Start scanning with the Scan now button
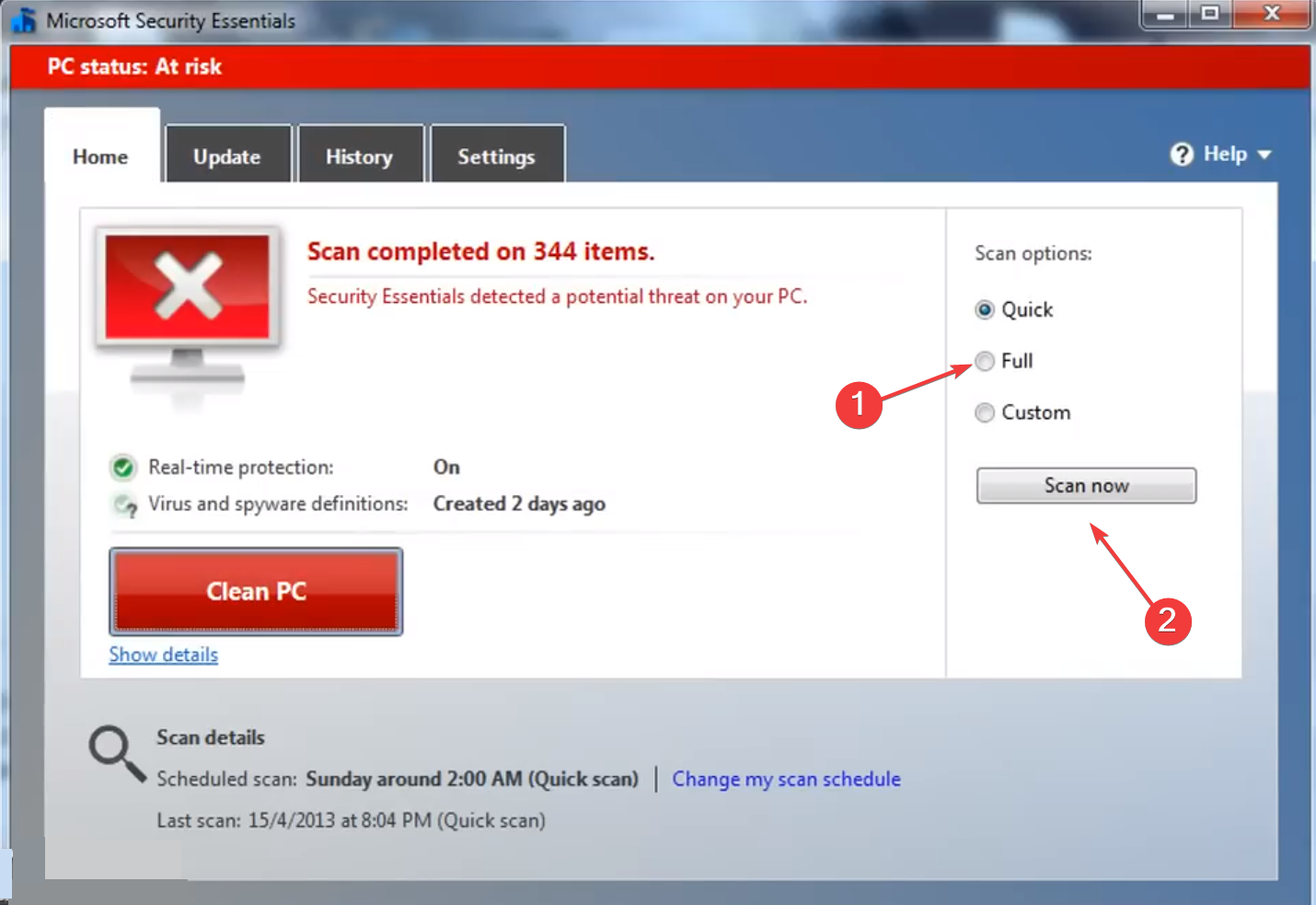1316x905 pixels. coord(1086,485)
